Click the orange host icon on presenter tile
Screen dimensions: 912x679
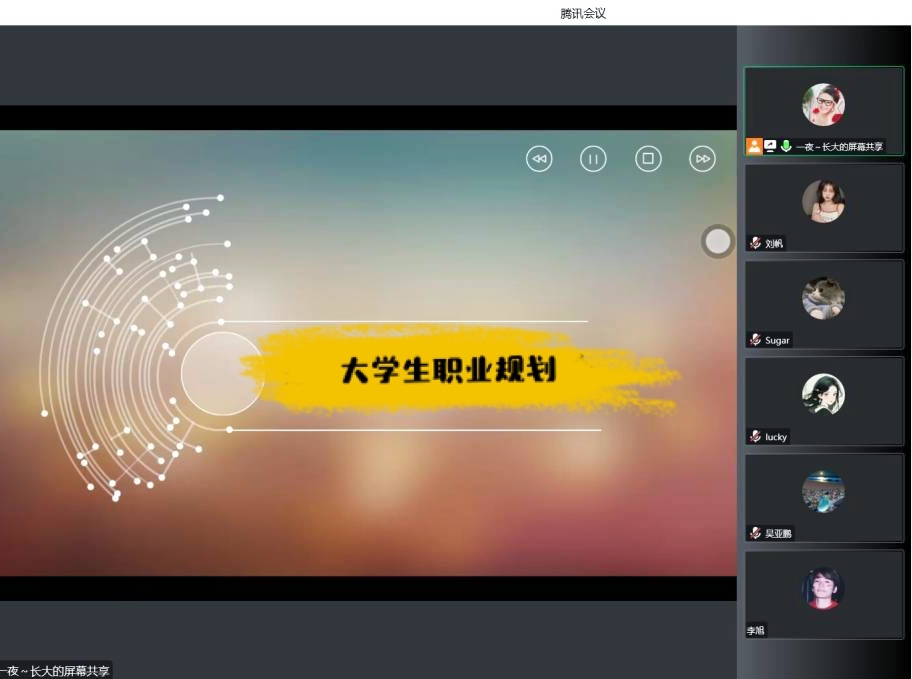(x=754, y=146)
